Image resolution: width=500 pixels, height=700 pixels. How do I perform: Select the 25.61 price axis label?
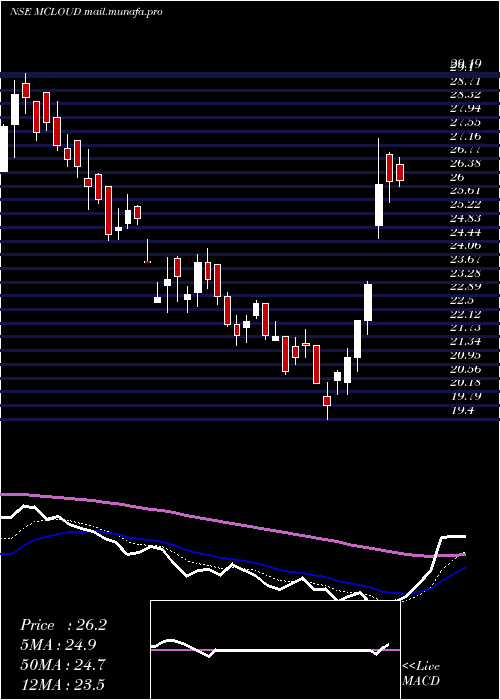pyautogui.click(x=465, y=191)
